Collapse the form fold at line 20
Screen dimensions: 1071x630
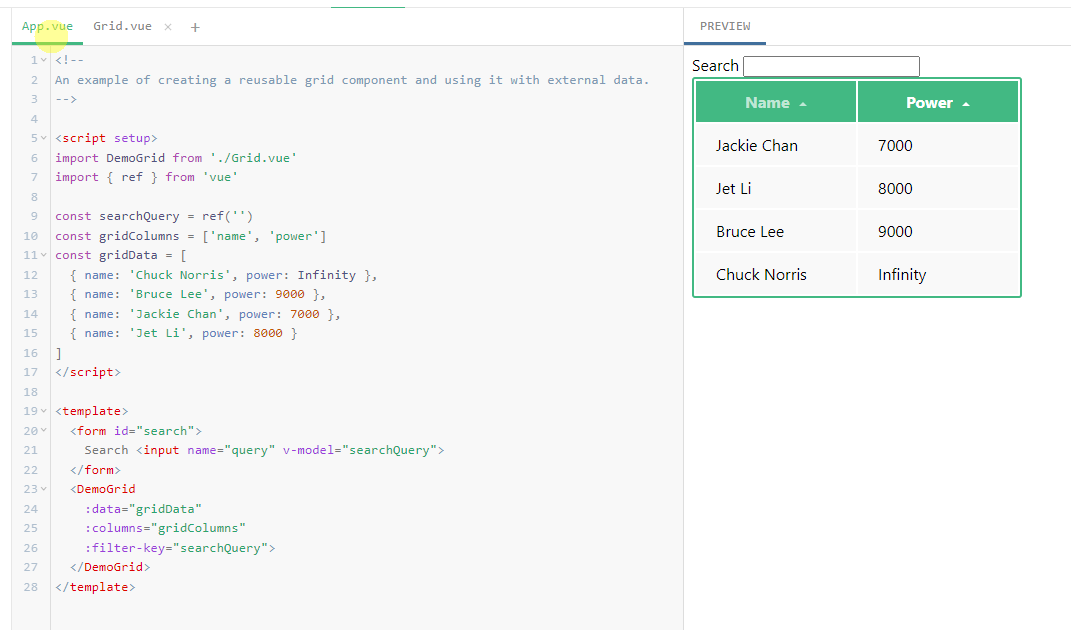coord(44,430)
